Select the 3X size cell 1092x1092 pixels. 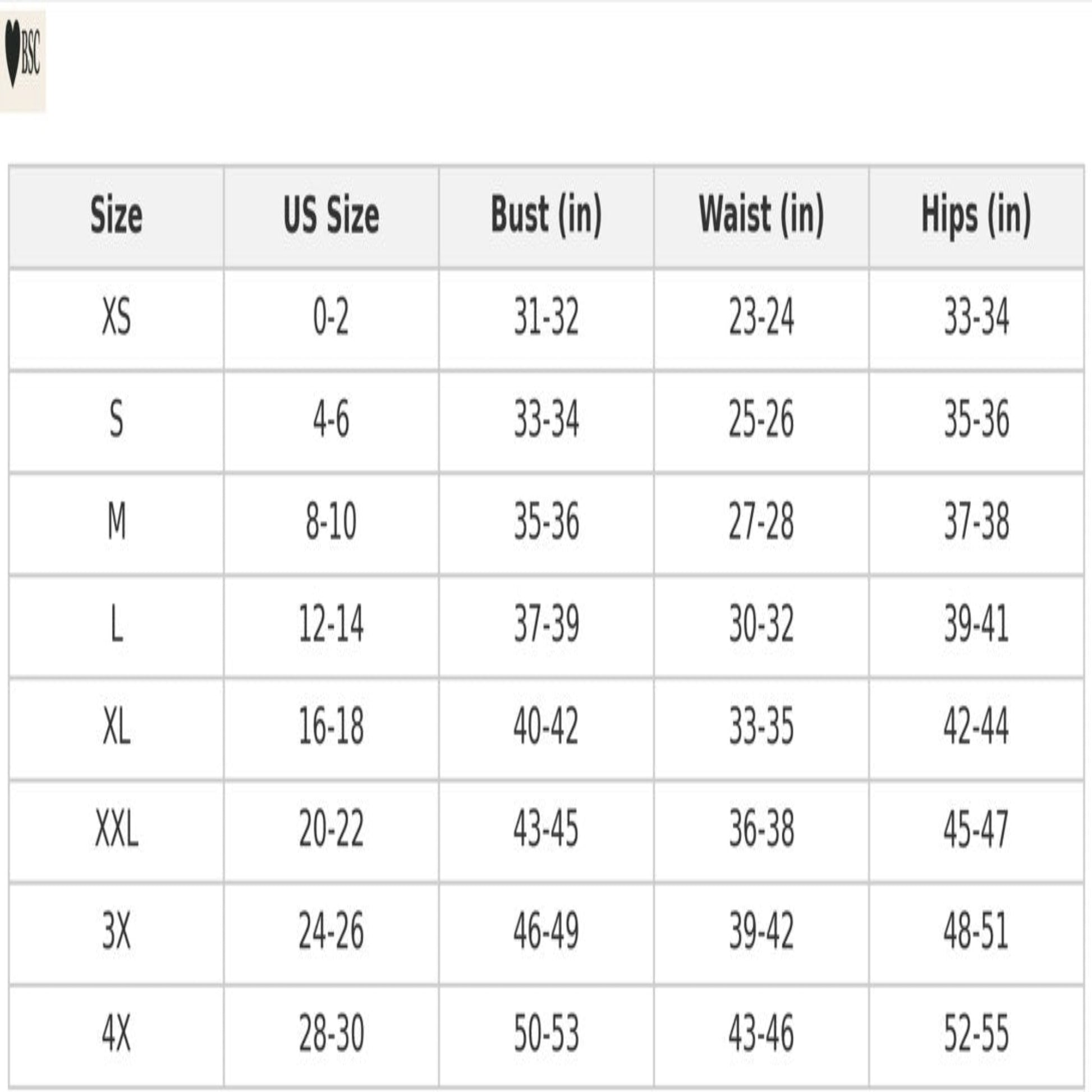116,932
